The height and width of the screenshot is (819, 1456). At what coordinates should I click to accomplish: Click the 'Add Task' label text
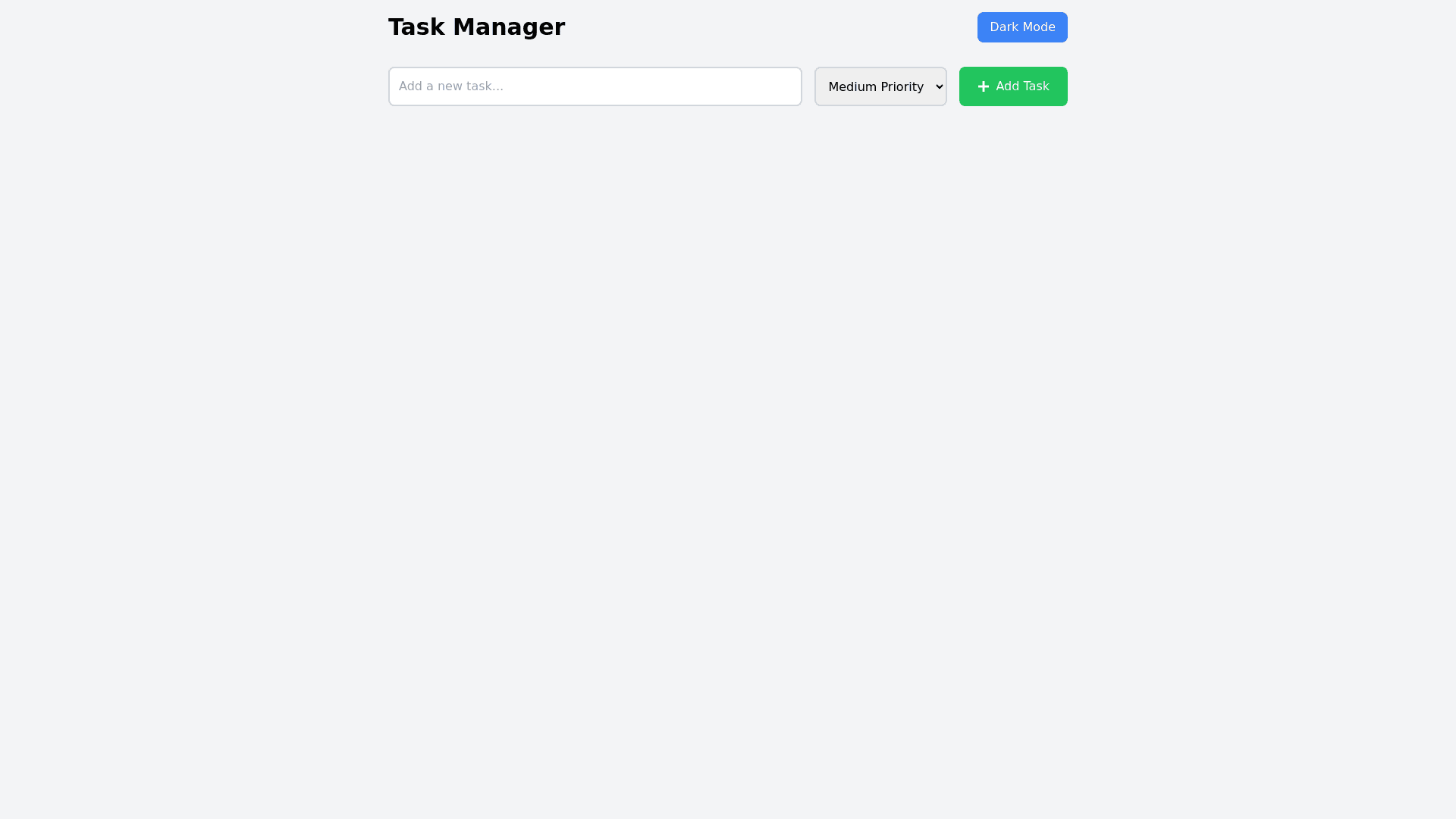[x=1022, y=86]
